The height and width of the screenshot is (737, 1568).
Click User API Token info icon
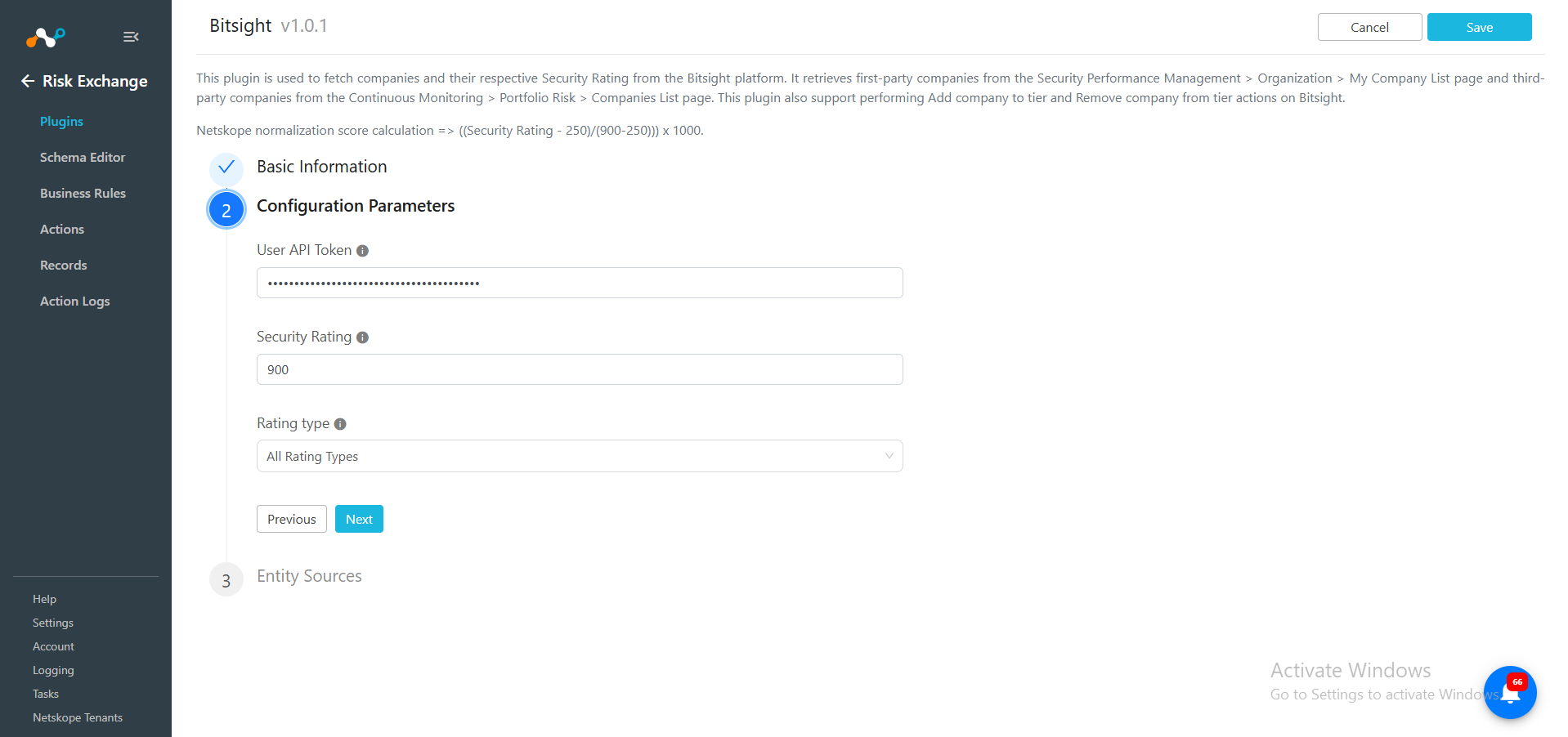point(362,251)
